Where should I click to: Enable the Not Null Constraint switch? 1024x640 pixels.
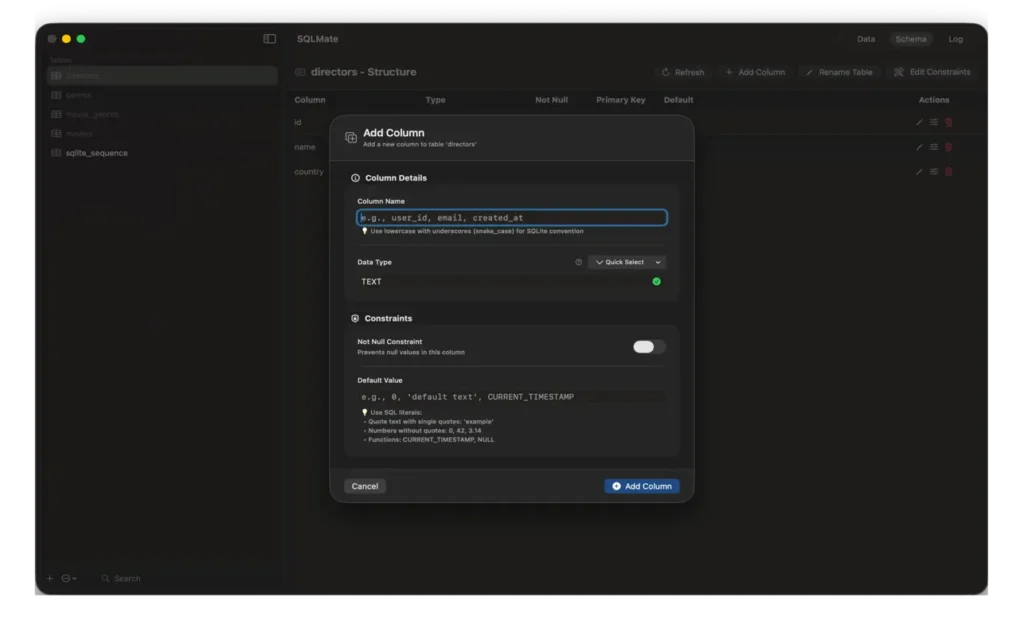(649, 347)
